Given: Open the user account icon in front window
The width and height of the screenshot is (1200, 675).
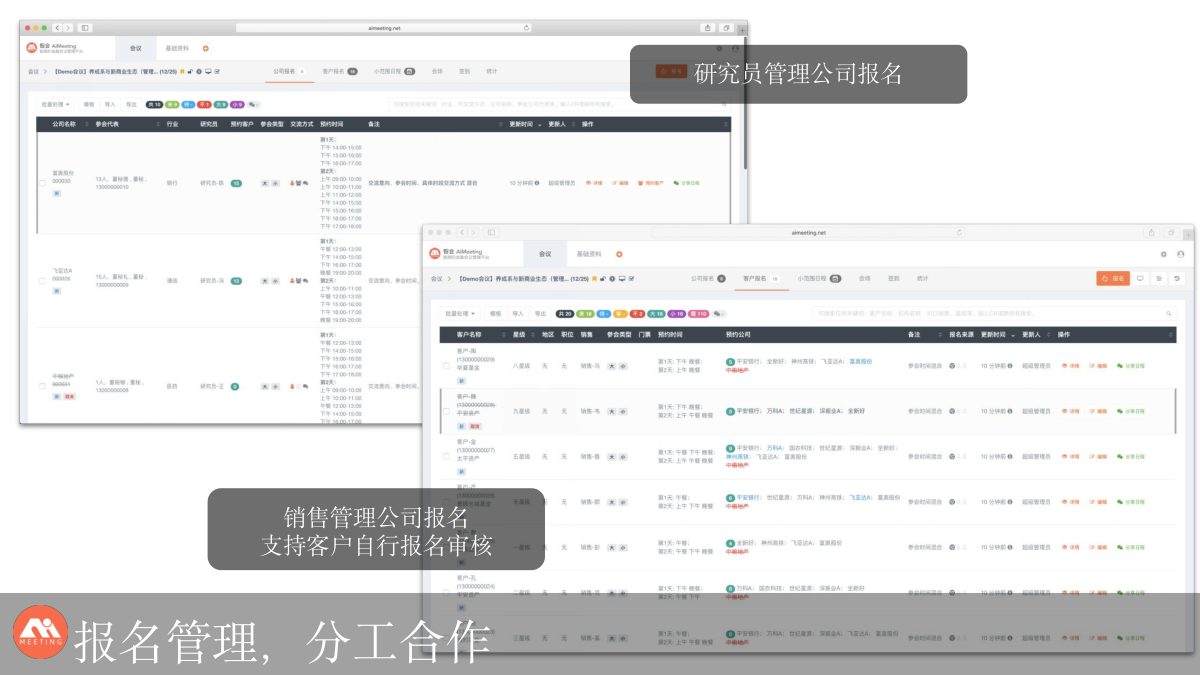Looking at the screenshot, I should point(1179,254).
